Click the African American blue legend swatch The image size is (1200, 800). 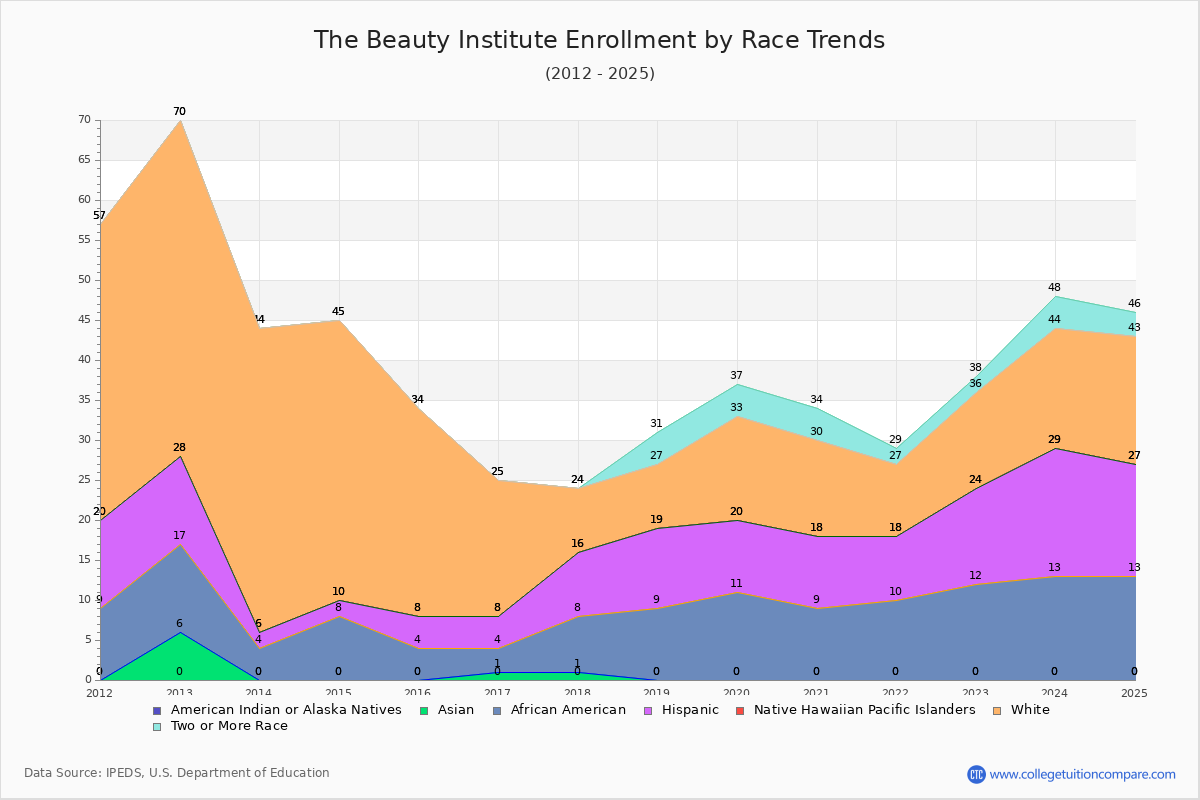point(496,711)
